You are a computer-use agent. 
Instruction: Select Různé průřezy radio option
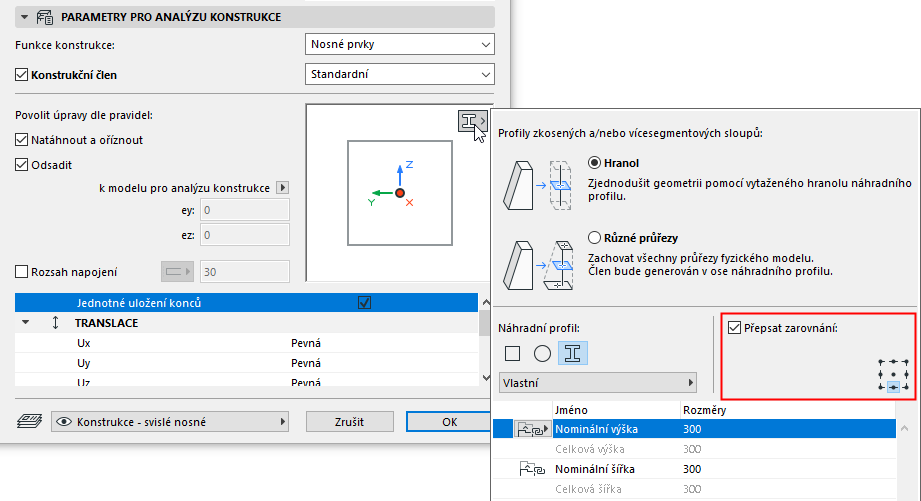point(595,238)
